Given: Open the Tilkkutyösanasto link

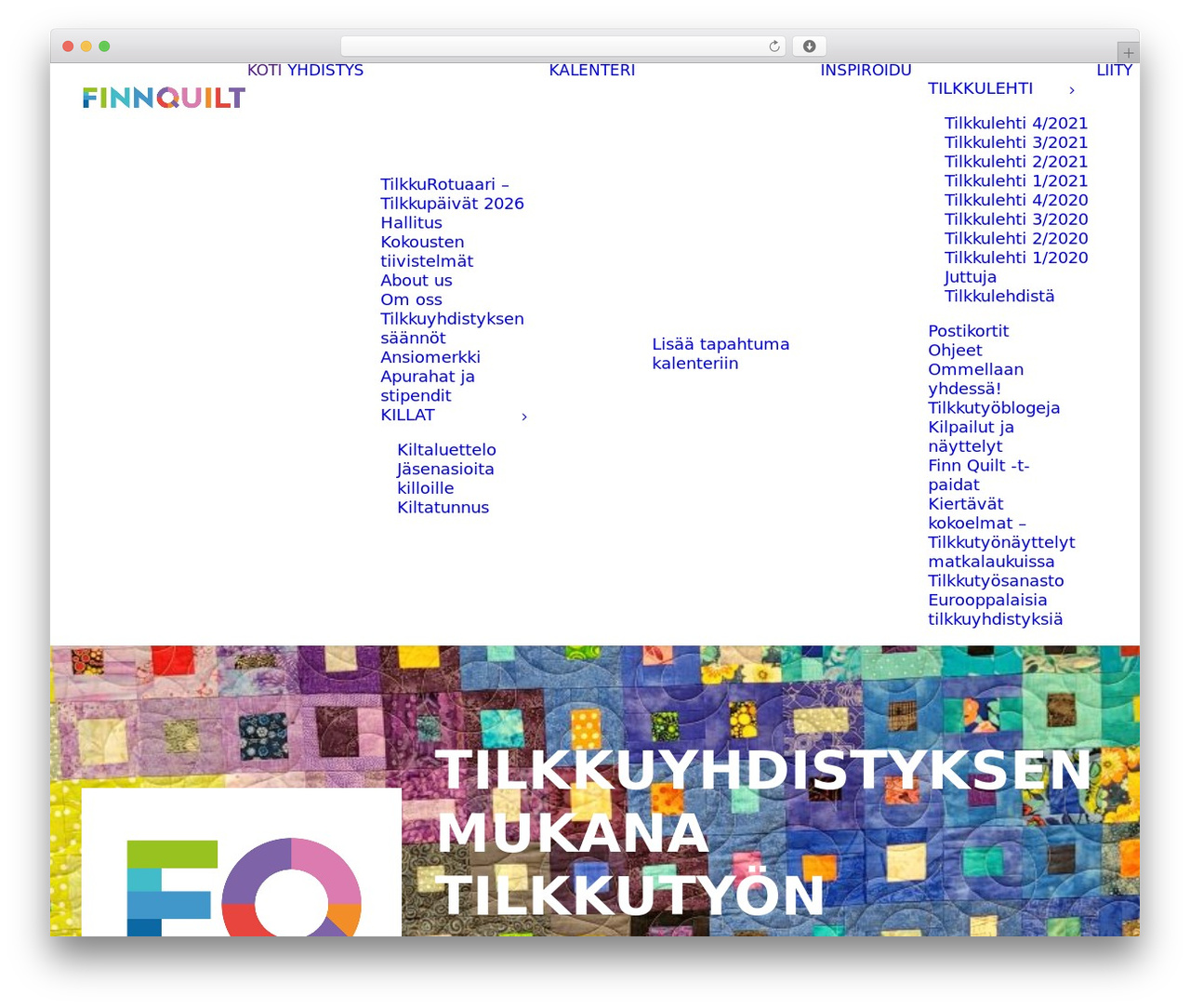Looking at the screenshot, I should coord(996,580).
